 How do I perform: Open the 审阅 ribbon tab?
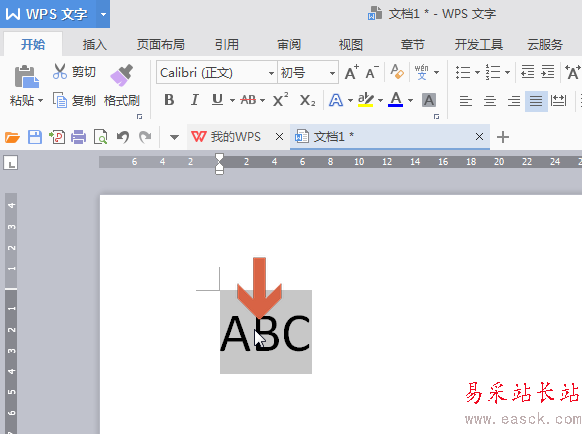pos(289,45)
